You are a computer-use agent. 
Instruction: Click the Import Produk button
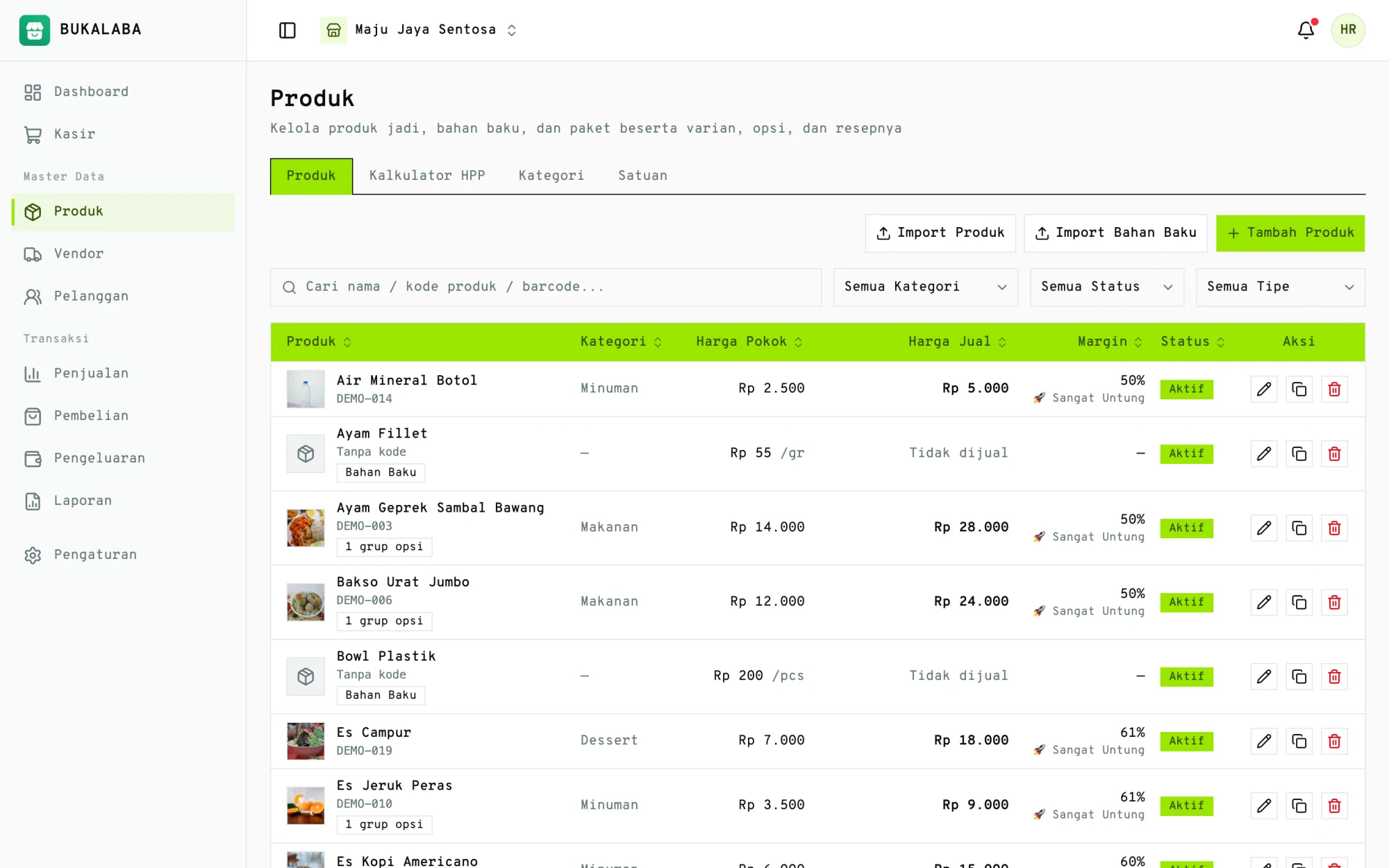(x=940, y=233)
